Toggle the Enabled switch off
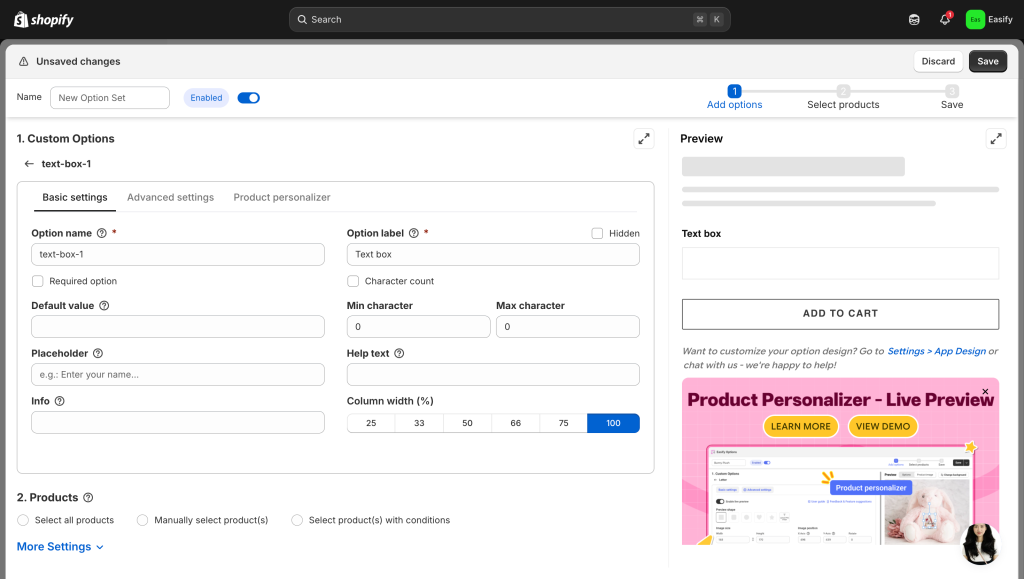This screenshot has width=1024, height=579. tap(248, 98)
